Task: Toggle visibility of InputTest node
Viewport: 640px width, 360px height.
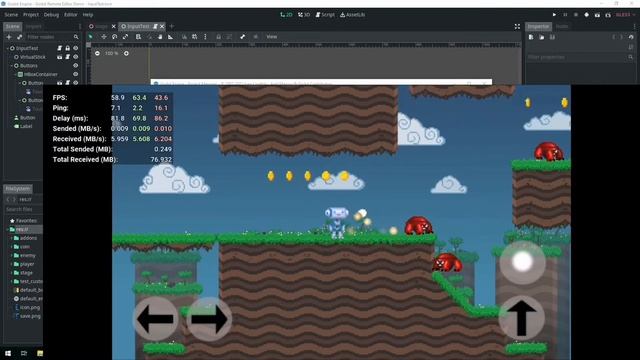Action: point(76,48)
